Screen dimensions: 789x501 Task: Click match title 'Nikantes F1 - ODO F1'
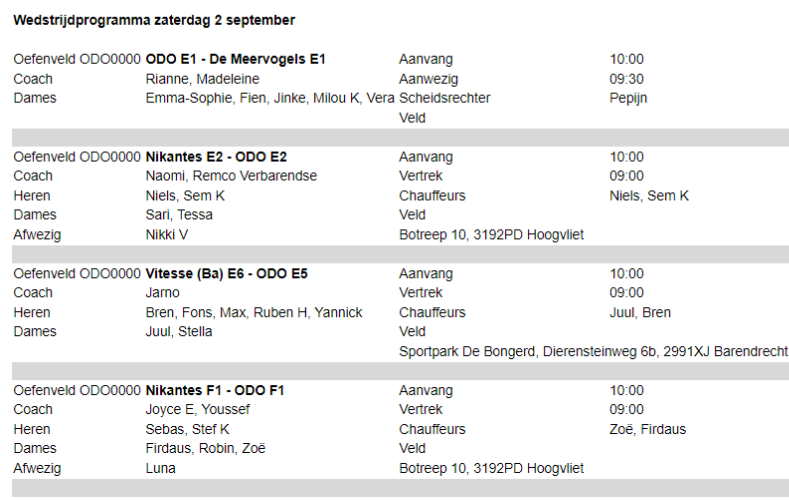(215, 391)
